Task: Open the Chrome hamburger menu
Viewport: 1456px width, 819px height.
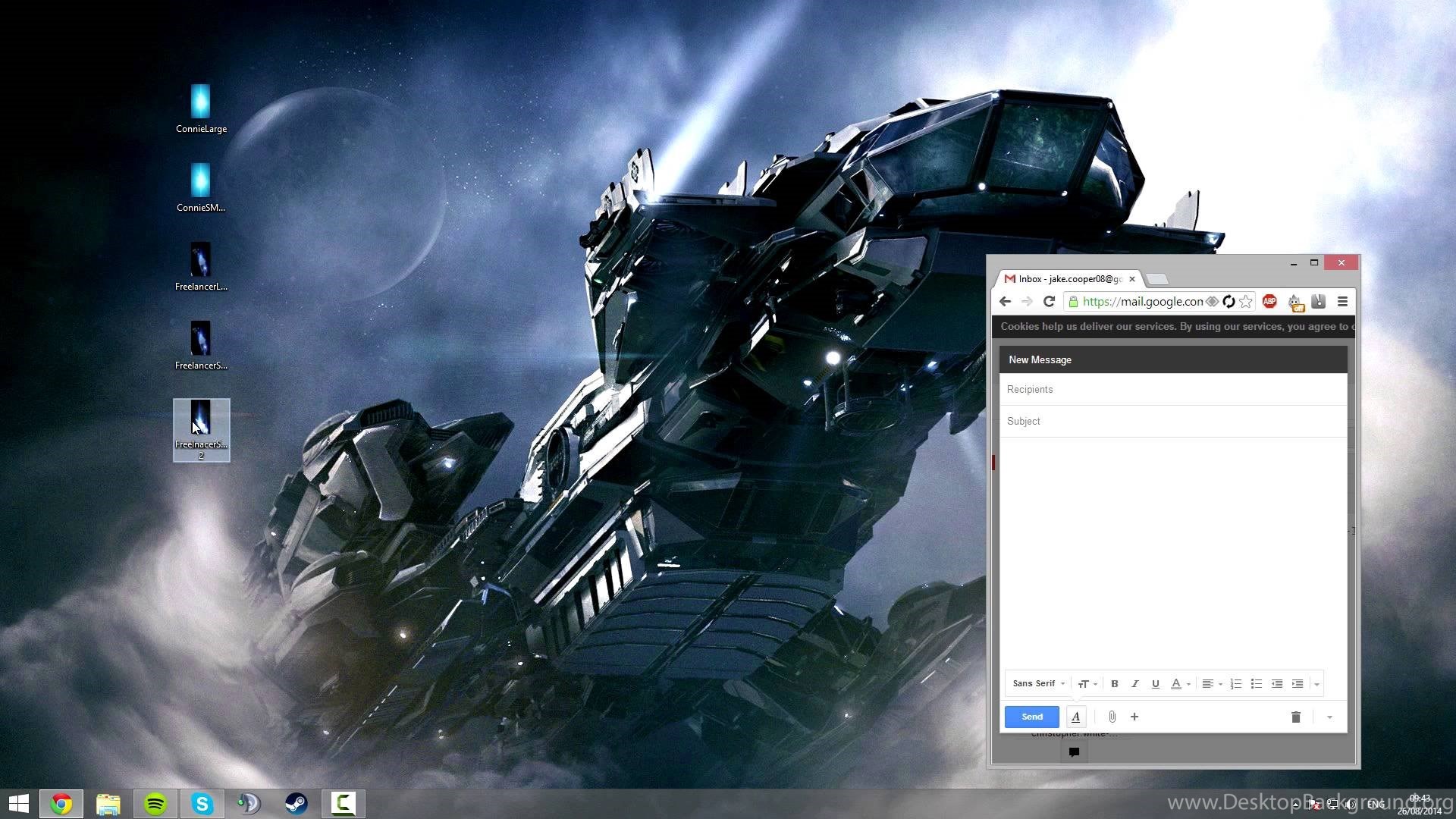Action: [x=1342, y=301]
